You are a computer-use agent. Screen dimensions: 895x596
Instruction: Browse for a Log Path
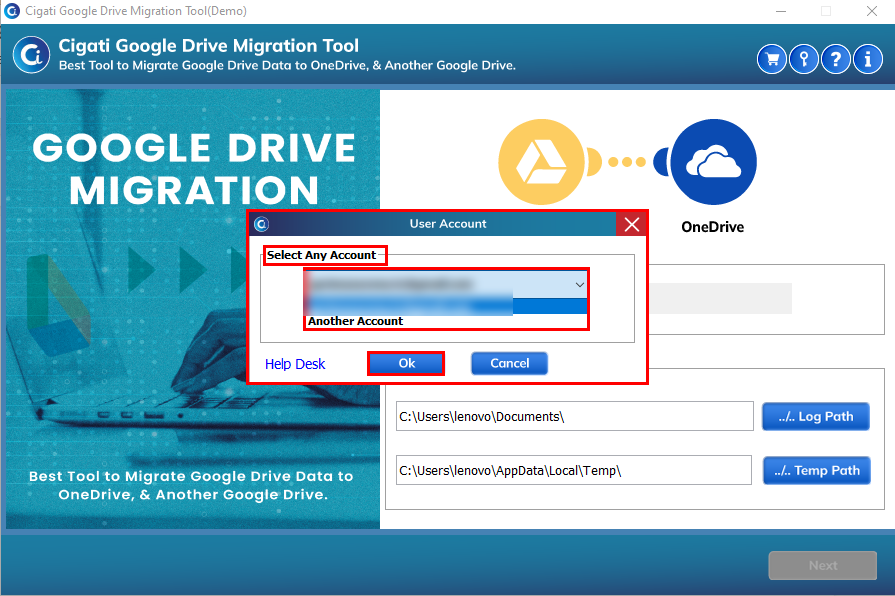[x=816, y=417]
